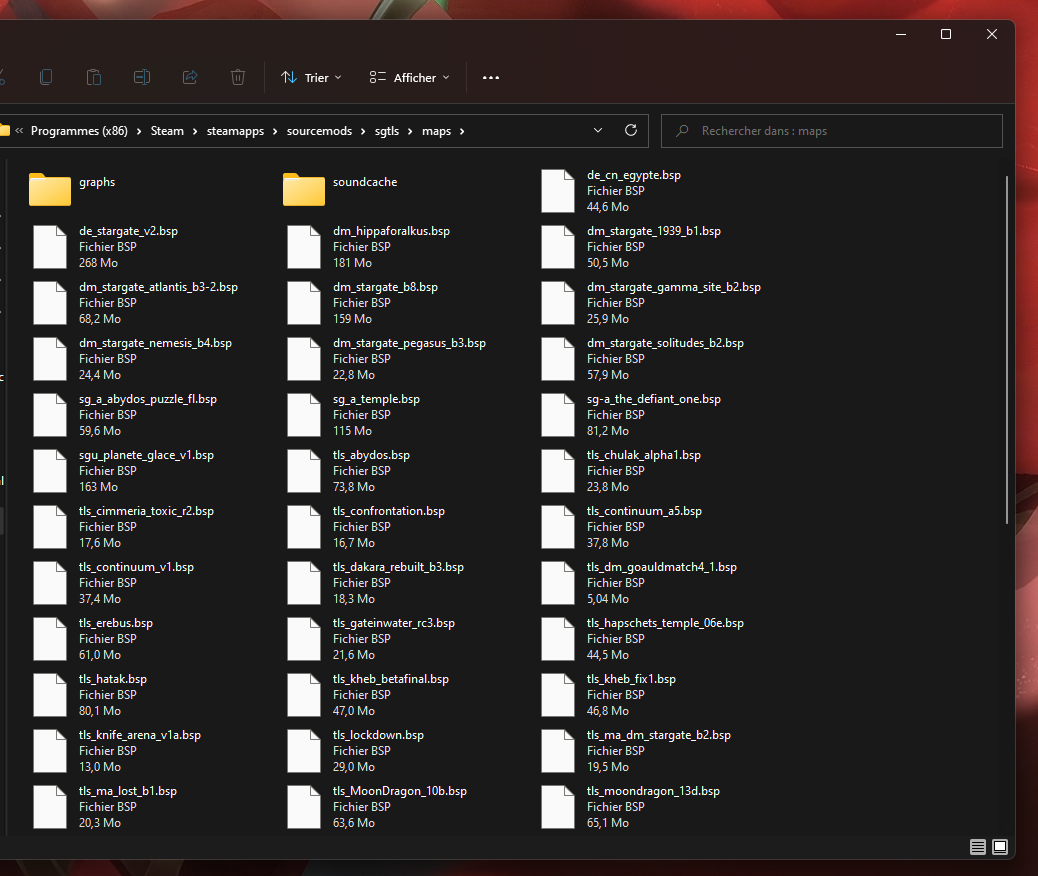Click the tls_MoonDragon_10b.bsp file name
Image resolution: width=1038 pixels, height=876 pixels.
point(400,791)
